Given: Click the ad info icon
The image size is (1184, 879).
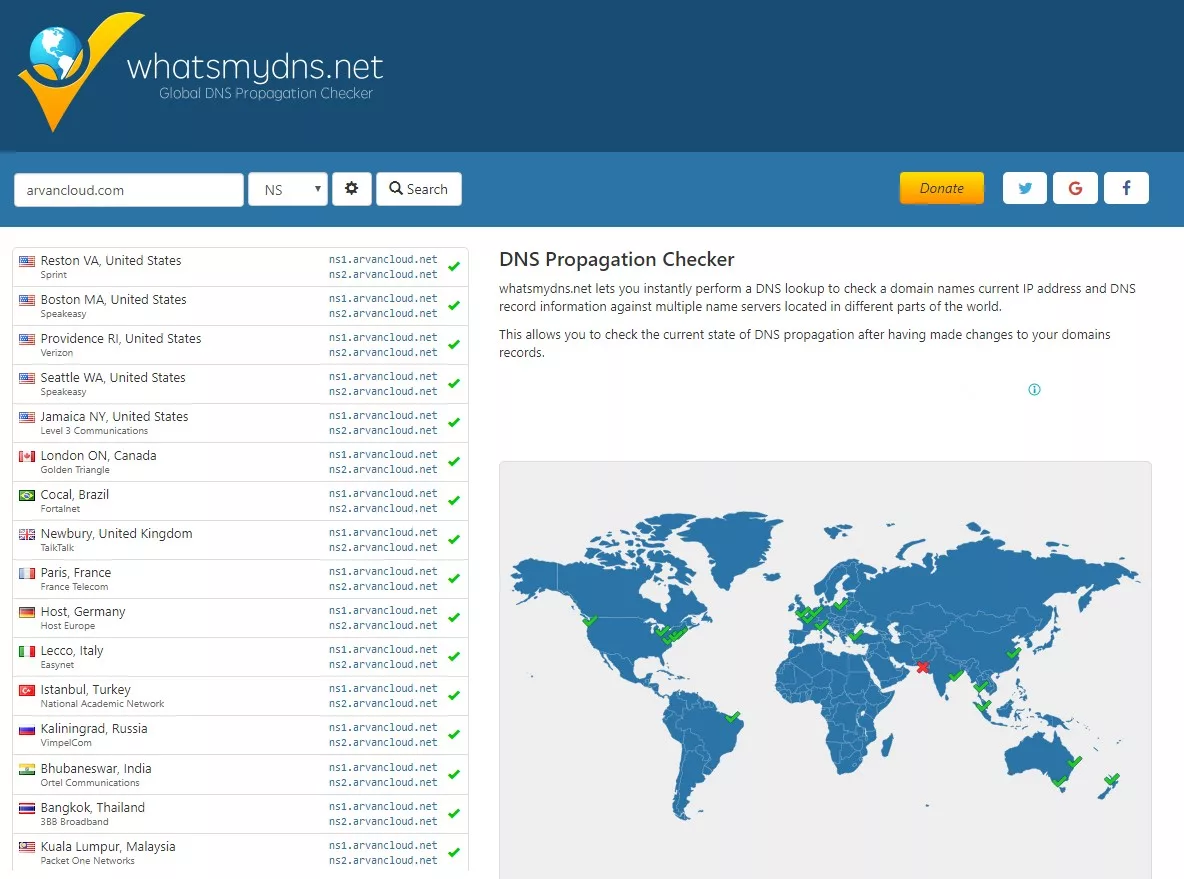Looking at the screenshot, I should 1034,390.
